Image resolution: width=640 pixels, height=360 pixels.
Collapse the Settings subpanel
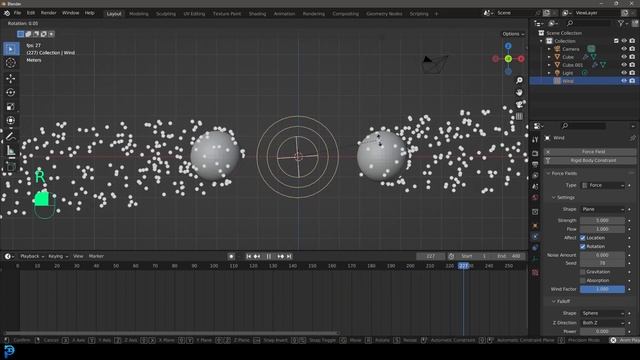[x=553, y=198]
